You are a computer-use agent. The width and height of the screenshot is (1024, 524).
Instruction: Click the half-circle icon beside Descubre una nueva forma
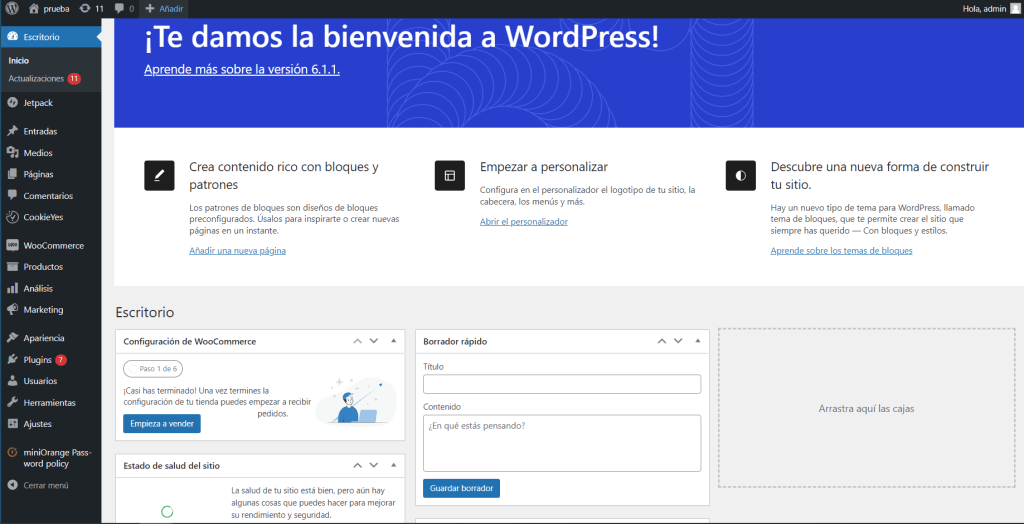[x=741, y=175]
